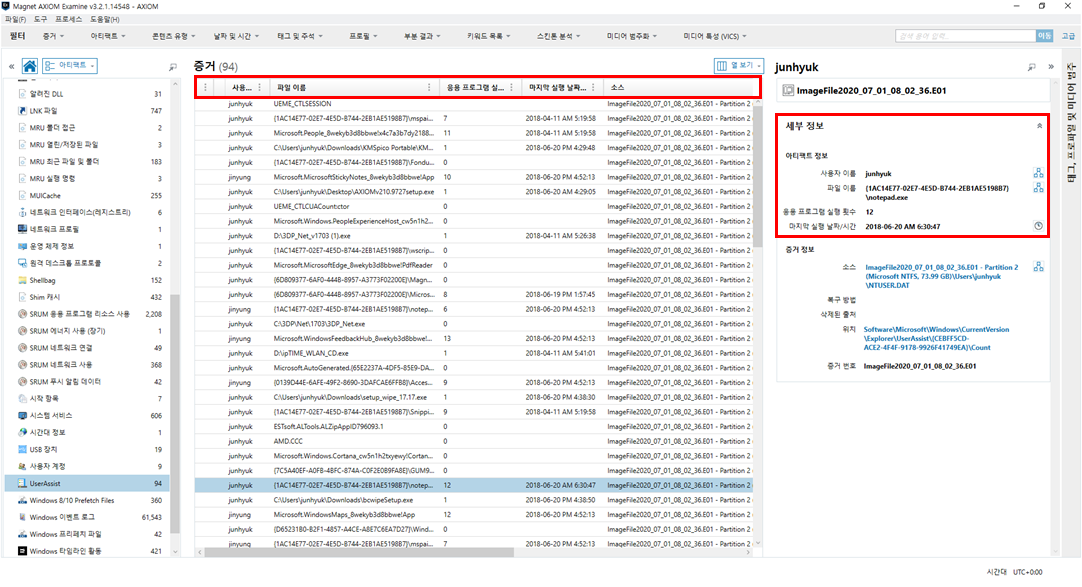Click the SRUM 네트워크 연결 icon

(x=22, y=348)
